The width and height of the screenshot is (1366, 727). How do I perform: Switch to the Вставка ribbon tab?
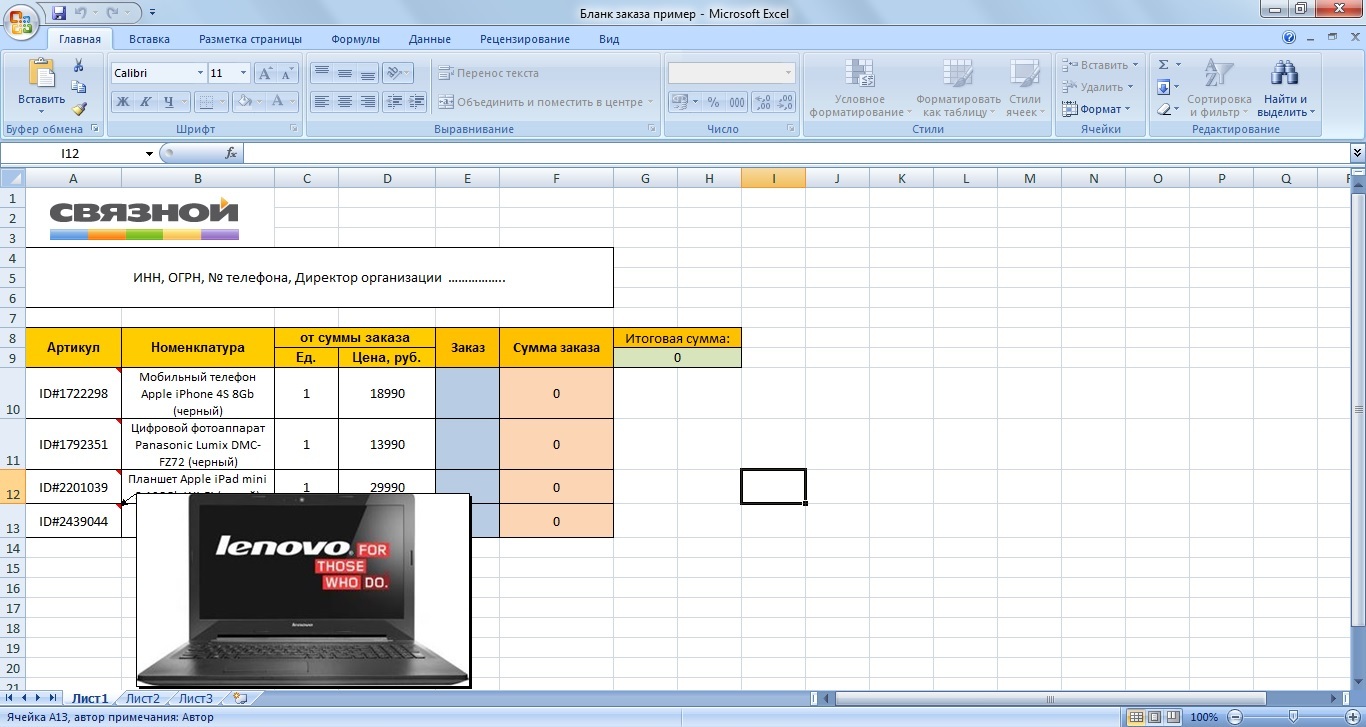(x=149, y=39)
